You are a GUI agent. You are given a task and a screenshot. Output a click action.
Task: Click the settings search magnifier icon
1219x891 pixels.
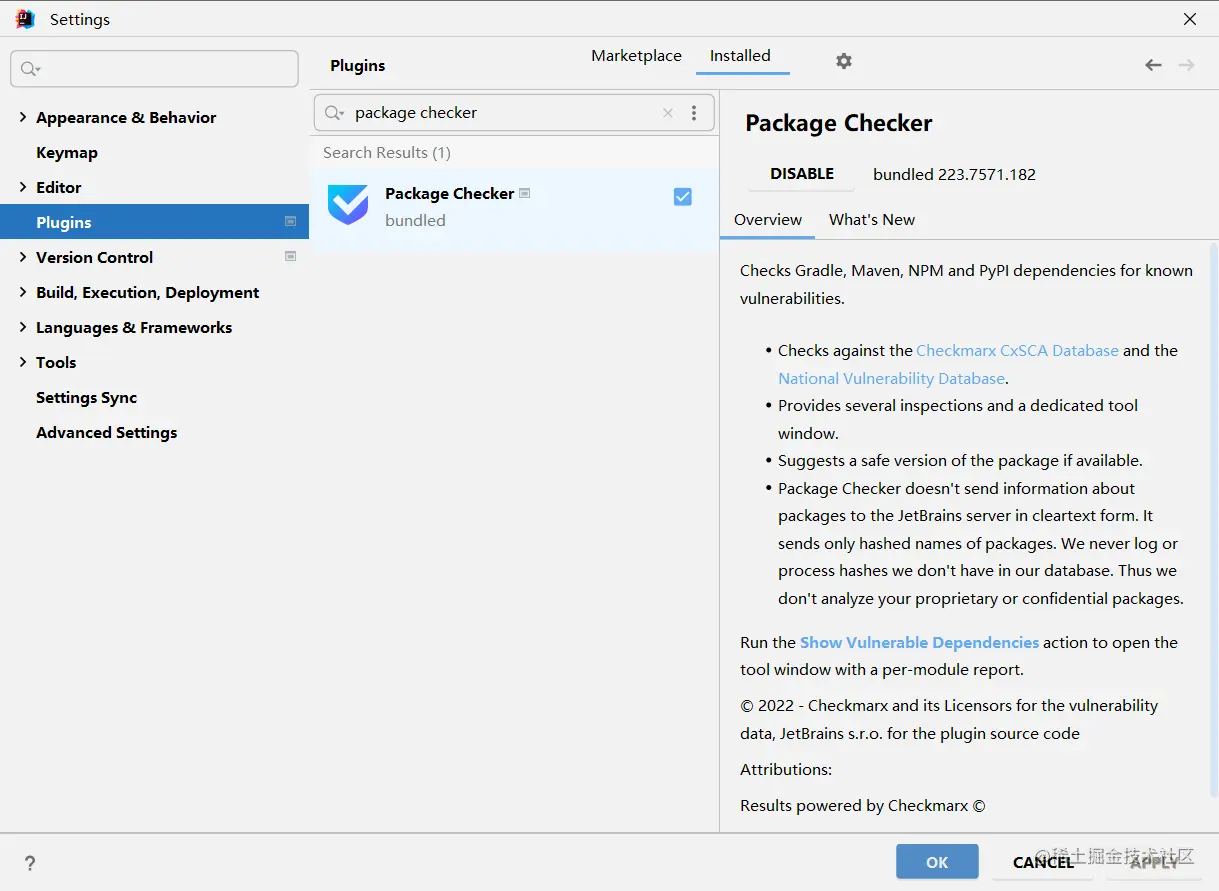pyautogui.click(x=30, y=69)
